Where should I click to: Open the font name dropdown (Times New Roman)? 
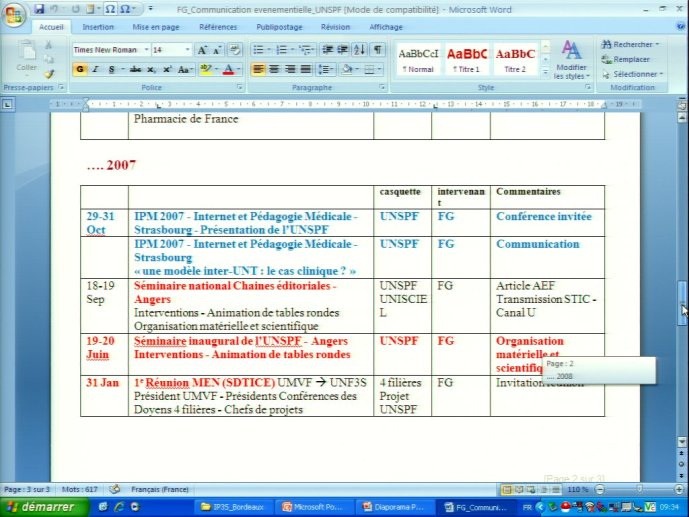point(146,50)
